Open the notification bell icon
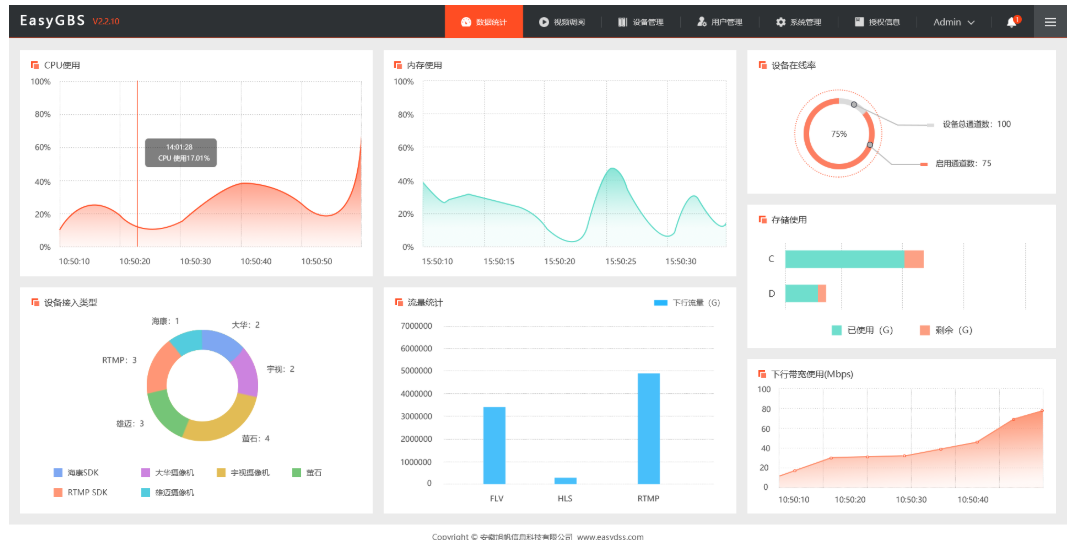 [1012, 22]
